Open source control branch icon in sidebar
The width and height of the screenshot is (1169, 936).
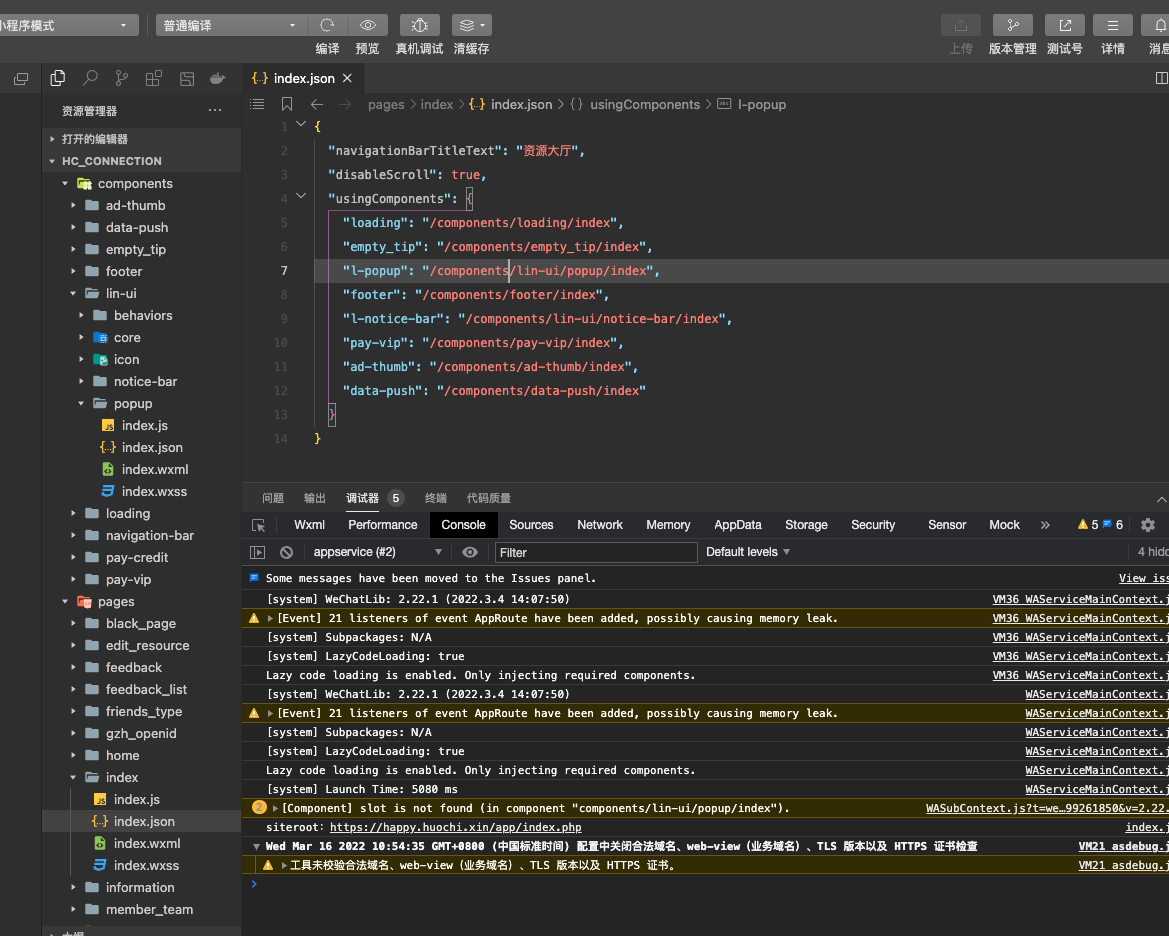point(122,78)
